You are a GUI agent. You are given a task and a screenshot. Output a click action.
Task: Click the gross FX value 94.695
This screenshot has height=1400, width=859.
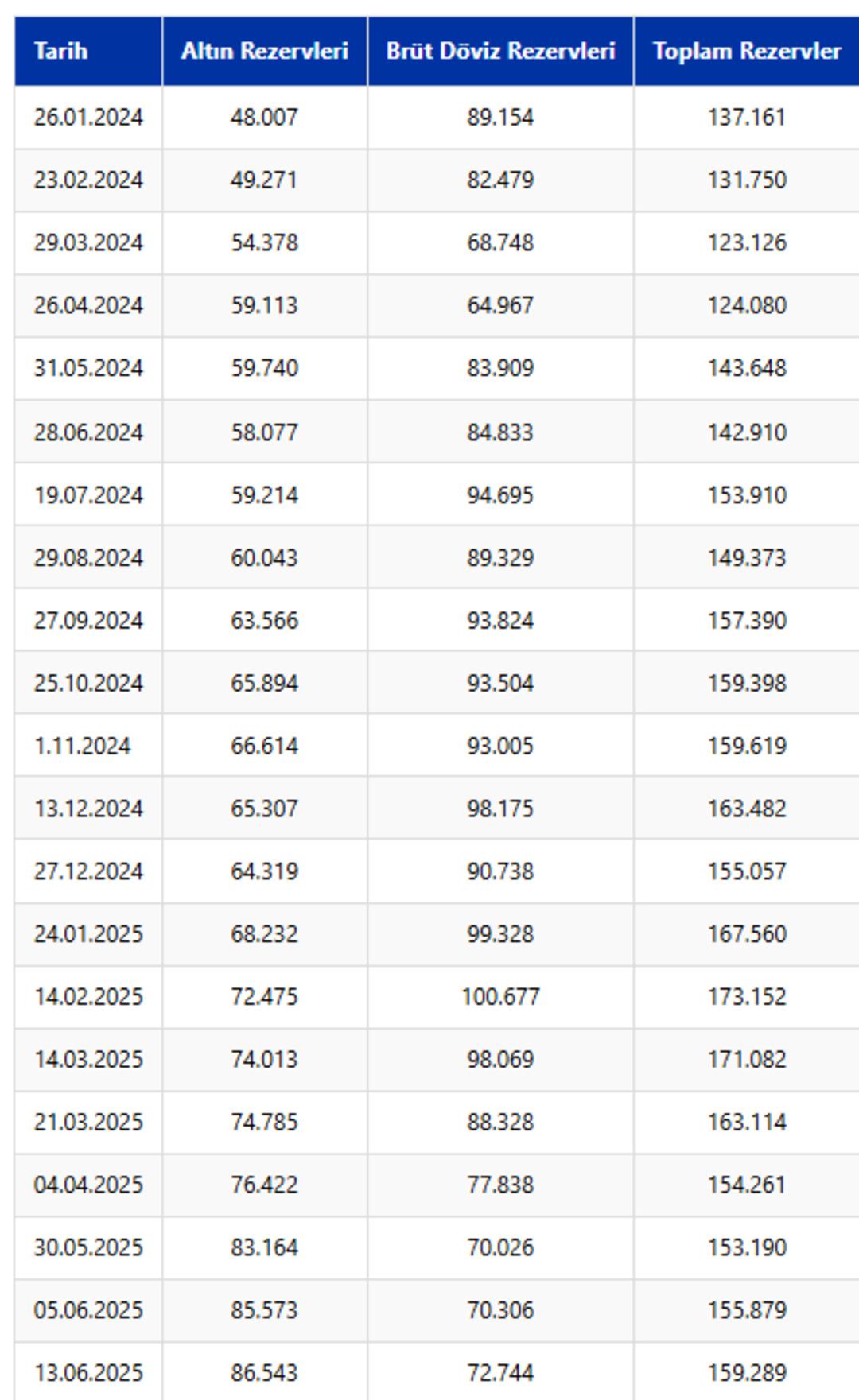coord(500,495)
